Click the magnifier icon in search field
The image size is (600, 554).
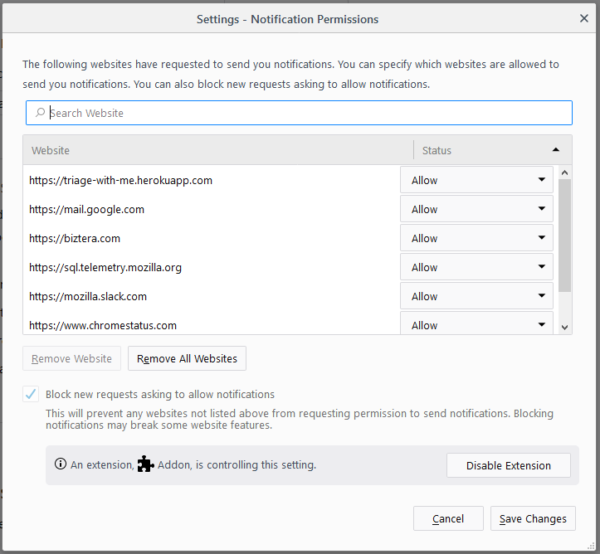(40, 112)
